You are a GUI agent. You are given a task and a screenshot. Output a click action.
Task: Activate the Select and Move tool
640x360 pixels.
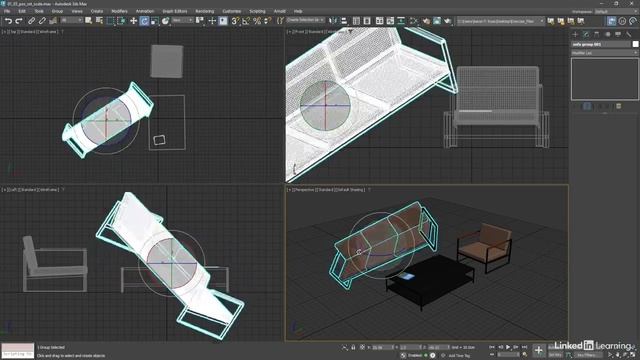point(133,21)
